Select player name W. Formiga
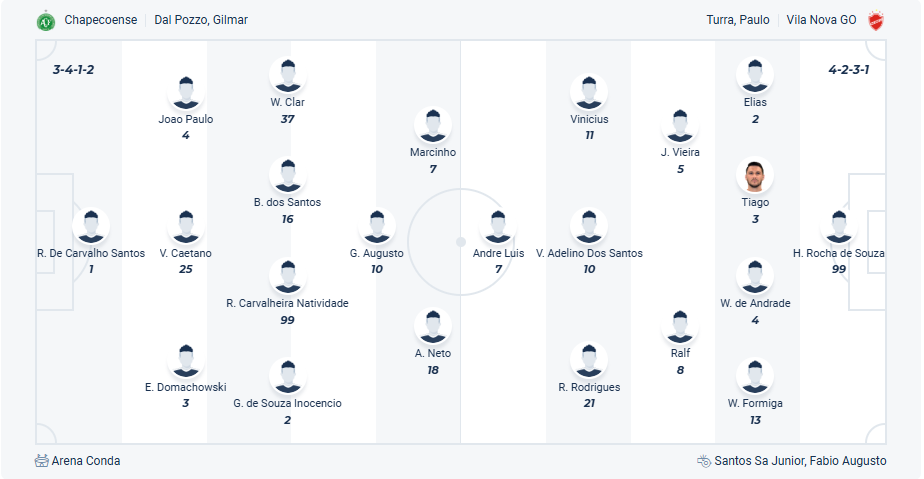924x479 pixels. pos(755,403)
